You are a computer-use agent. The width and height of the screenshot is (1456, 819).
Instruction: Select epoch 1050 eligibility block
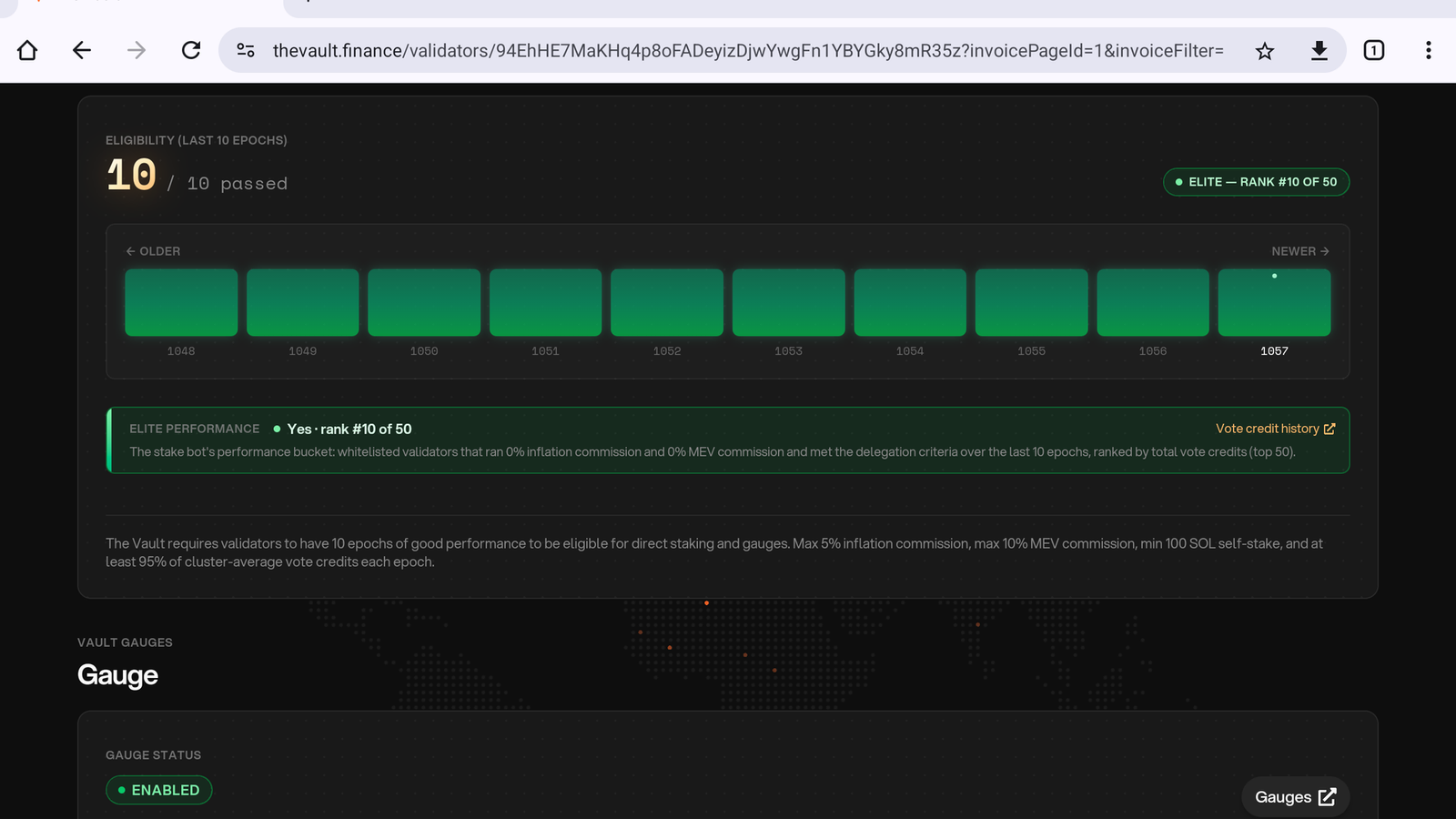click(x=424, y=302)
